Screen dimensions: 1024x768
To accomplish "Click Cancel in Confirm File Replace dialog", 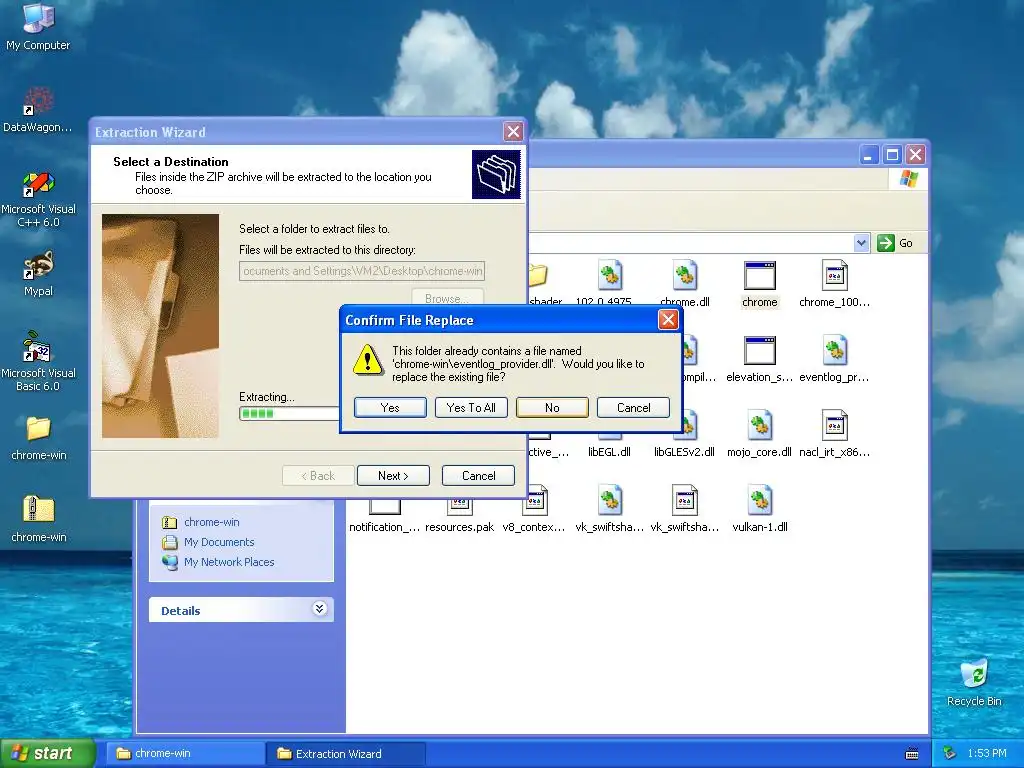I will click(633, 408).
